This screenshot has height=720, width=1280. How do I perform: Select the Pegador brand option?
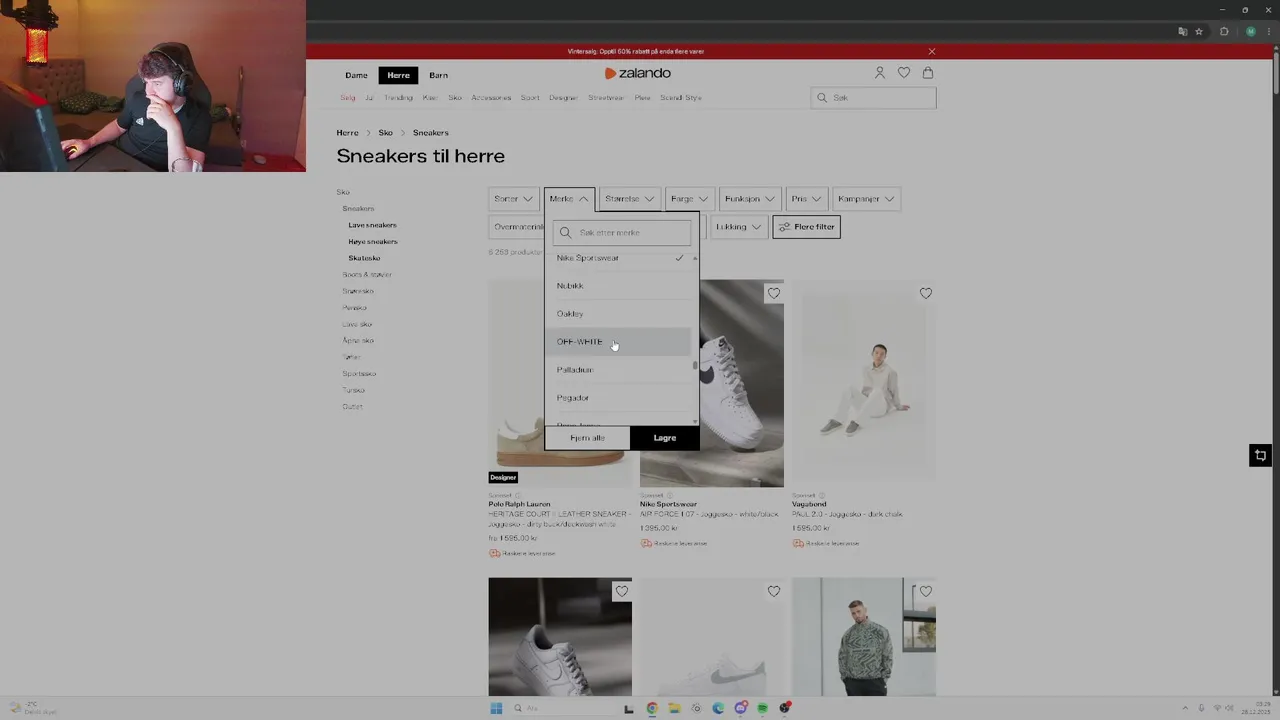coord(620,398)
